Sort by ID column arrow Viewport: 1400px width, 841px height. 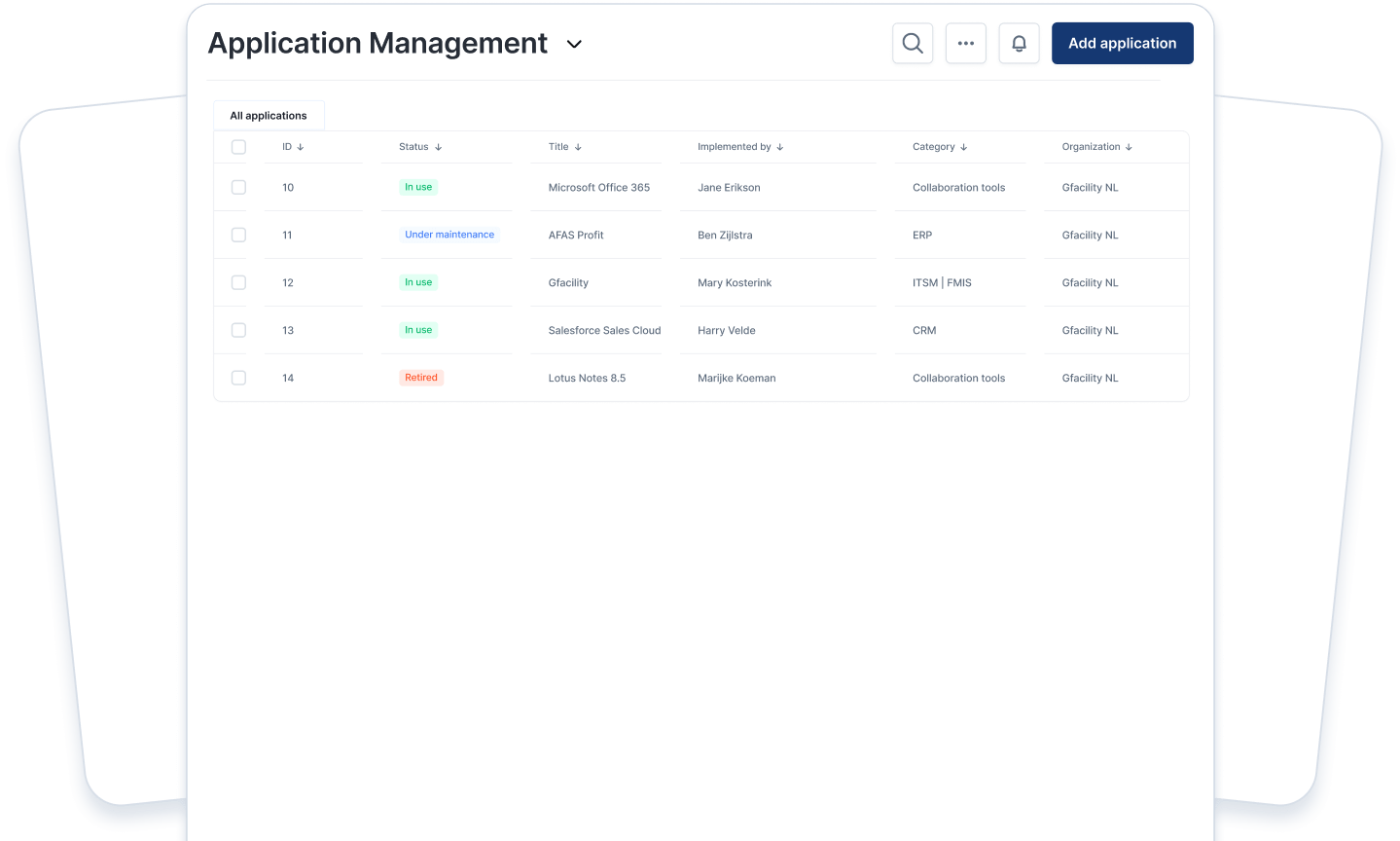(301, 148)
